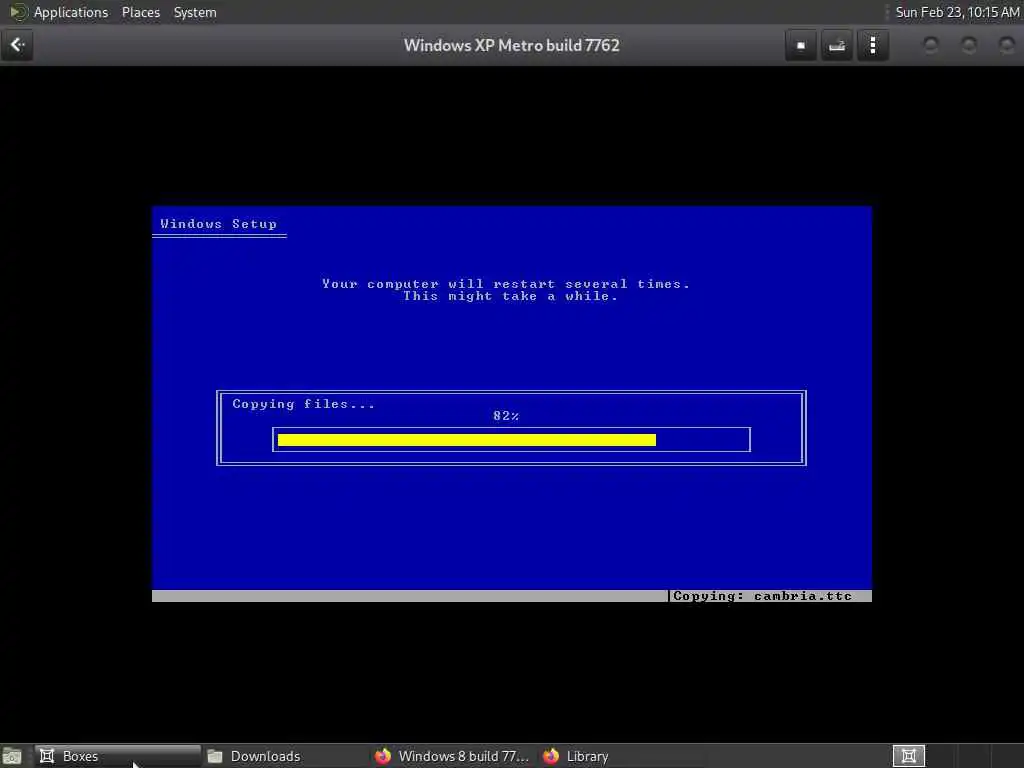The height and width of the screenshot is (768, 1024).
Task: Click the 'Copying files...' label
Action: 304,404
